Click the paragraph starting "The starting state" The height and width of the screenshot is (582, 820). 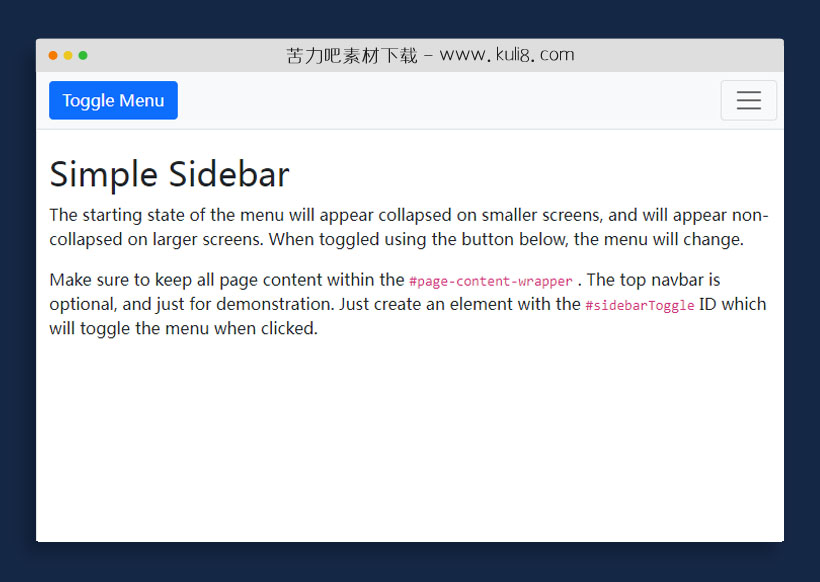click(x=400, y=227)
